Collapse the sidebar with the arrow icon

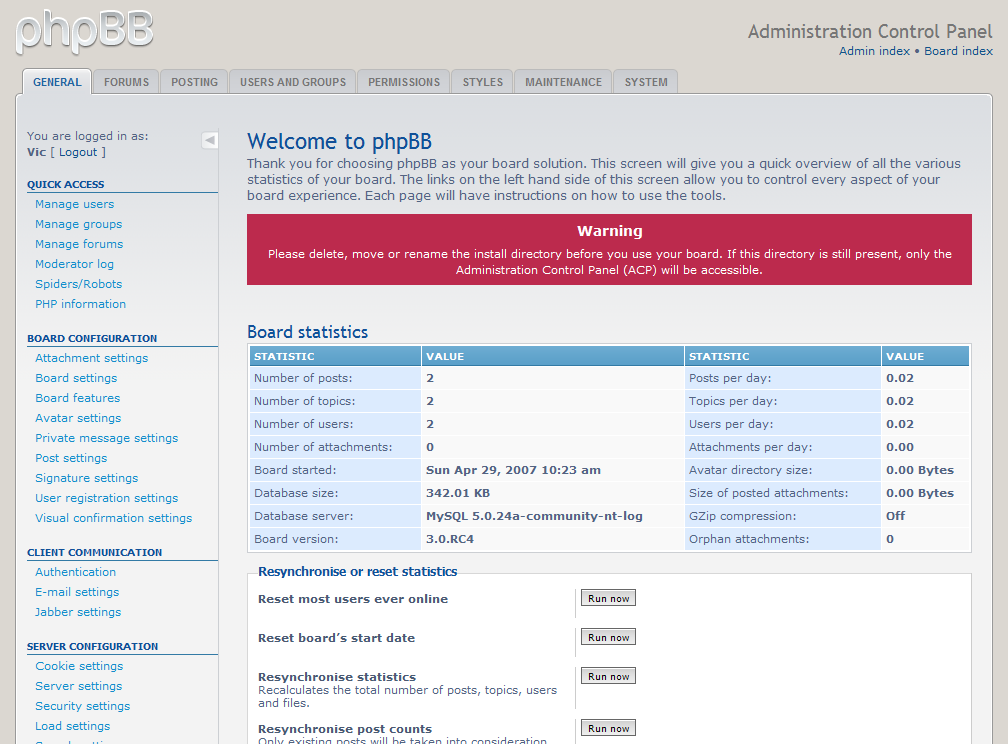coord(210,140)
